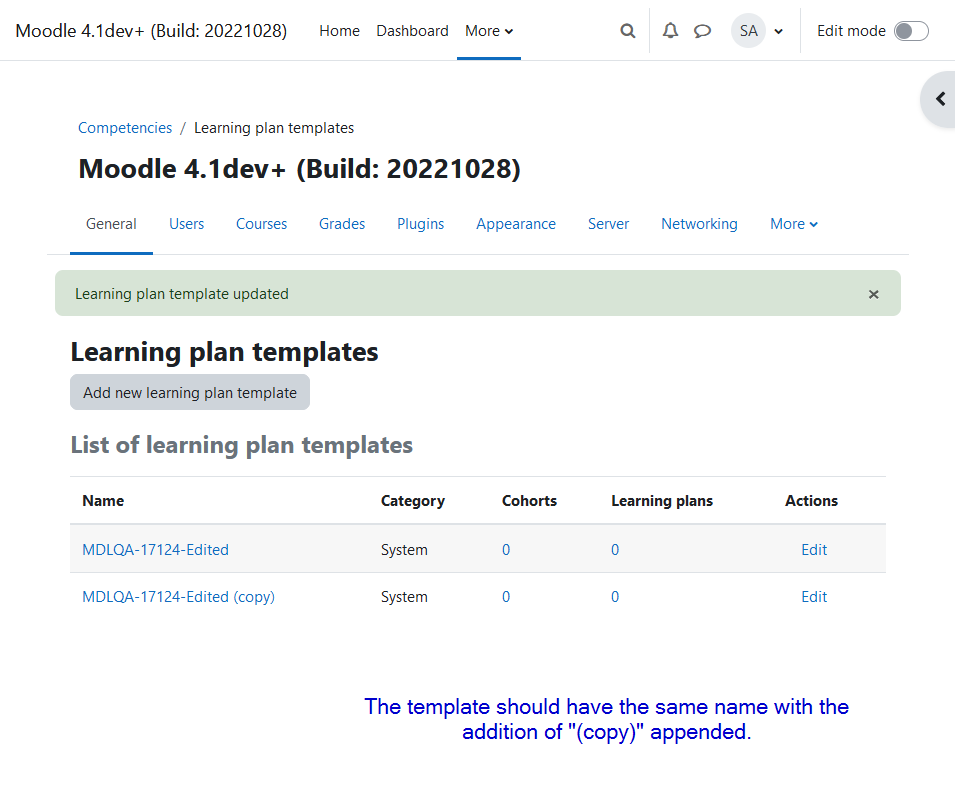
Task: Switch to the Users tab
Action: (186, 224)
